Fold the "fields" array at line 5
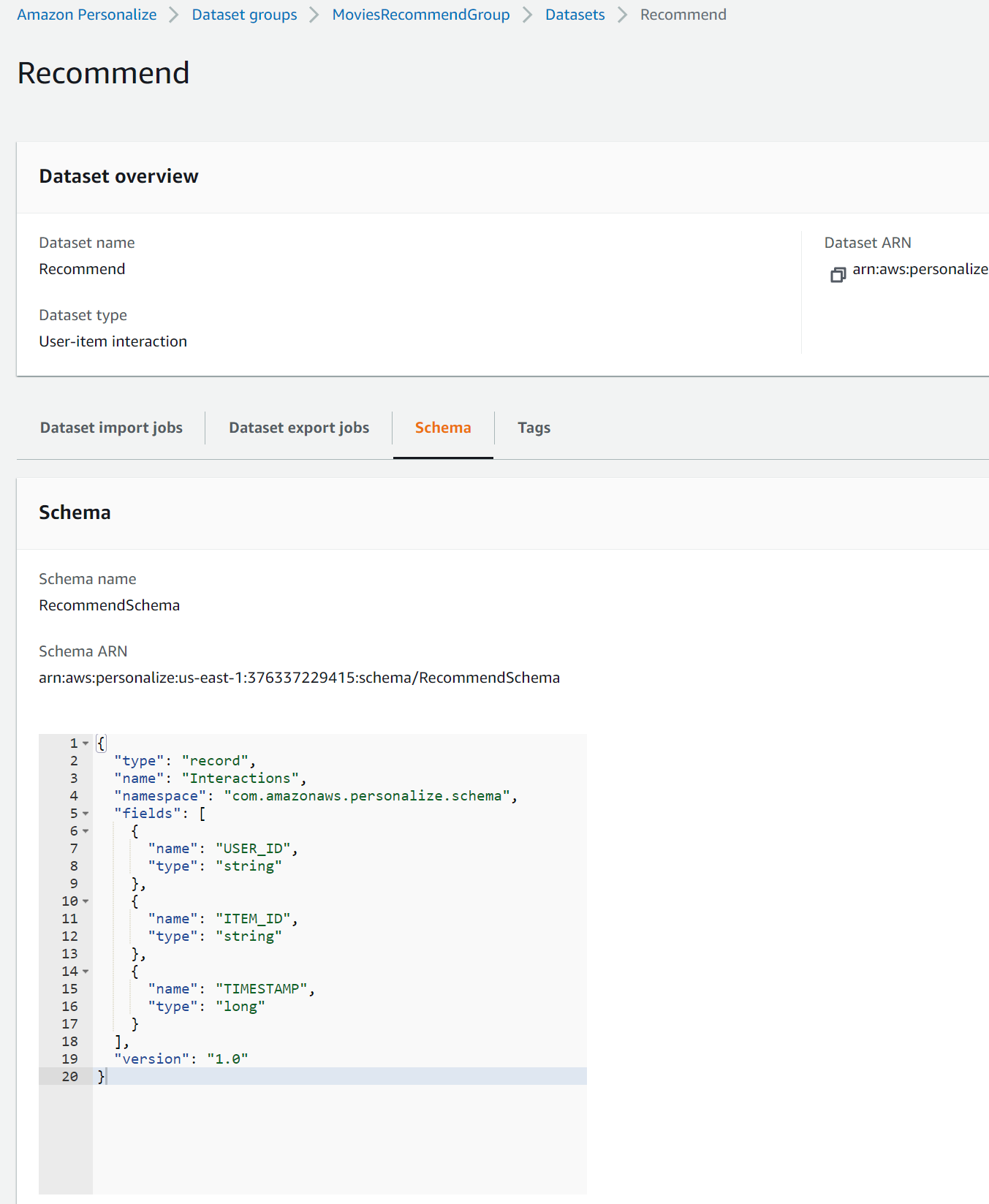 point(86,814)
